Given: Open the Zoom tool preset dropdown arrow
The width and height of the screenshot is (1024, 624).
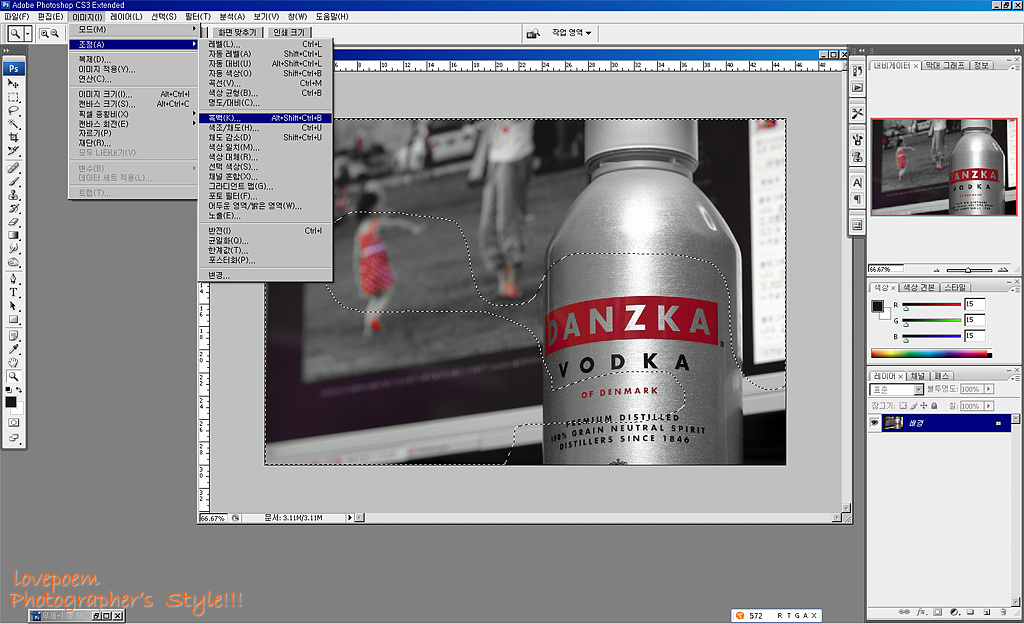Looking at the screenshot, I should 27,33.
